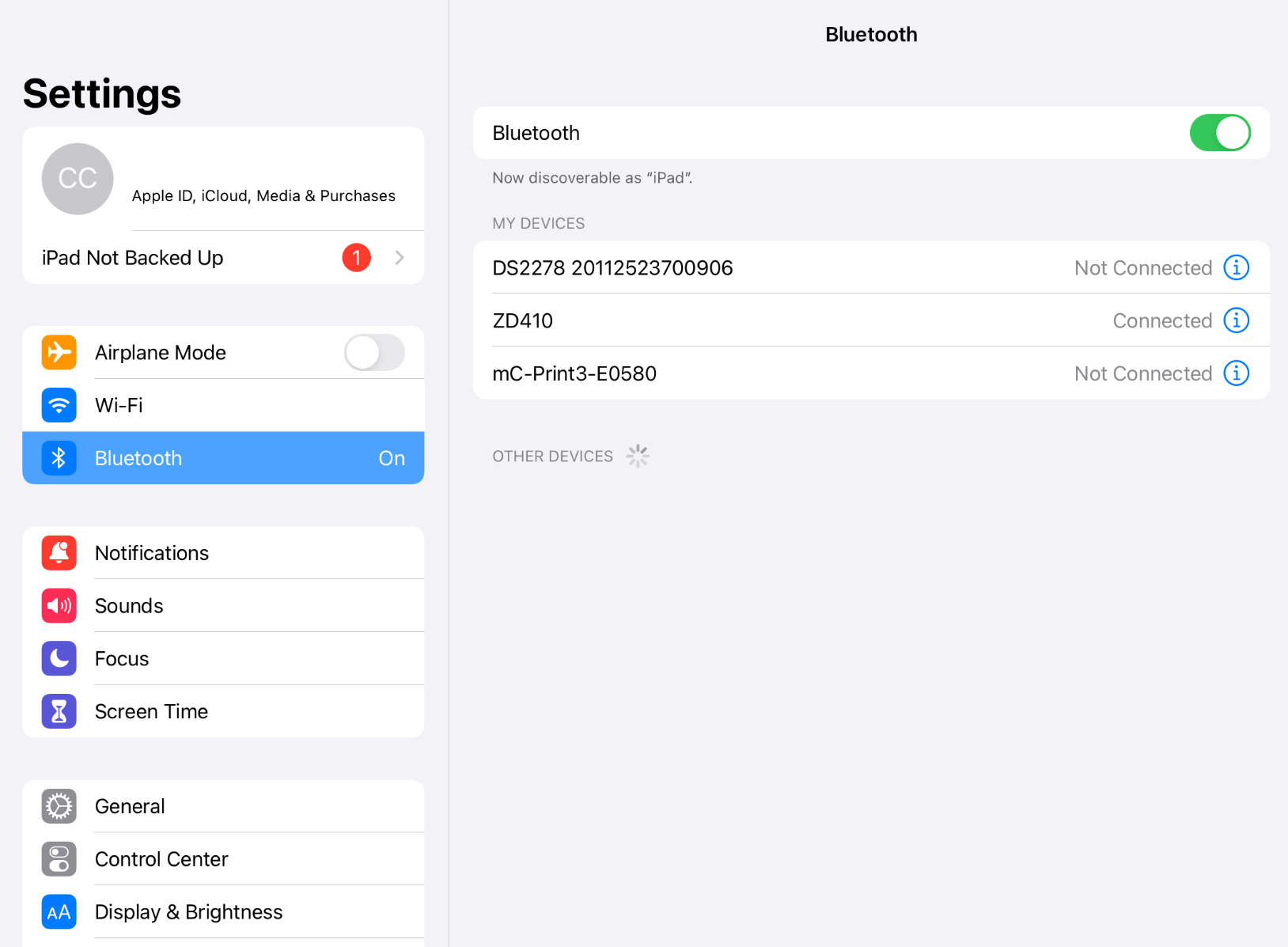Tap the CC profile avatar

pos(78,179)
